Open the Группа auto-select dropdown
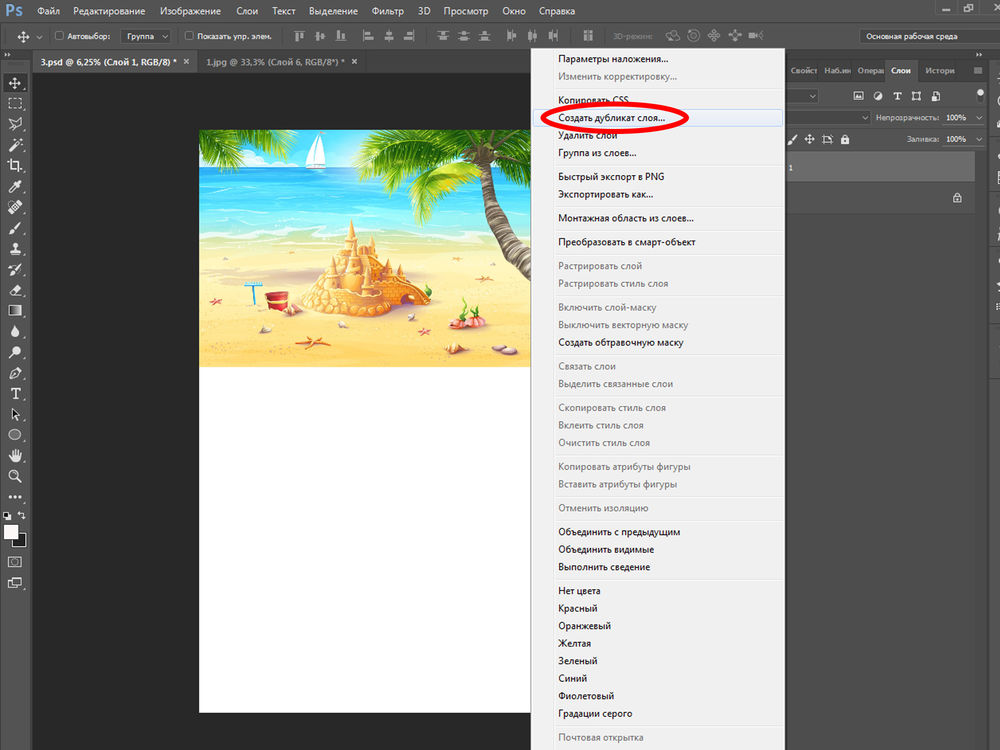The image size is (1000, 750). click(x=145, y=36)
